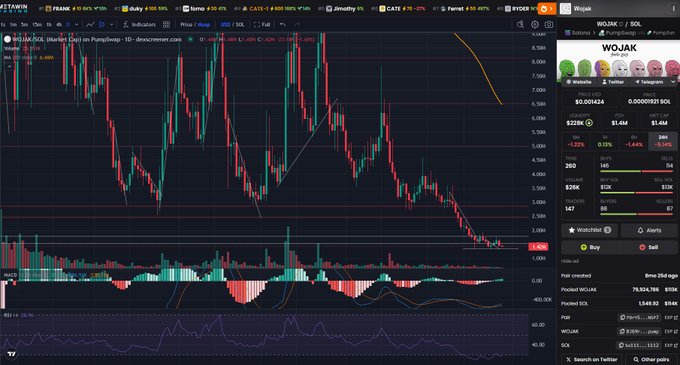Open the layout grid templates icon
The width and height of the screenshot is (680, 365).
coord(167,25)
